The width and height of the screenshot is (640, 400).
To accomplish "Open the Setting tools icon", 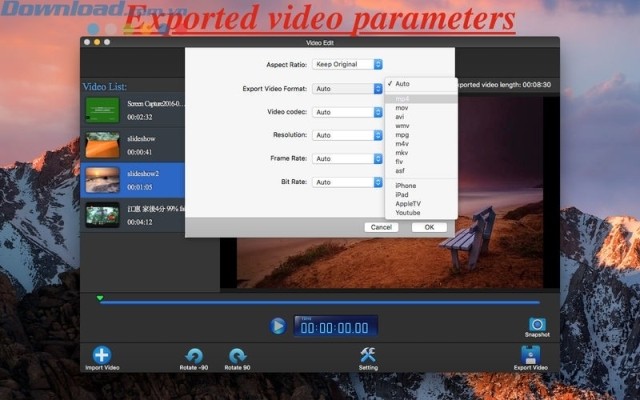I will [x=368, y=355].
